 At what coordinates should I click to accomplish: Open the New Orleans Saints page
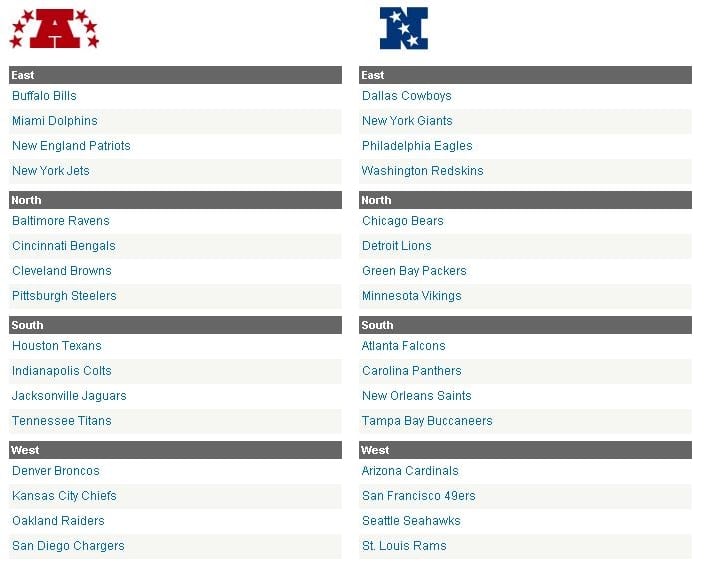pyautogui.click(x=417, y=395)
